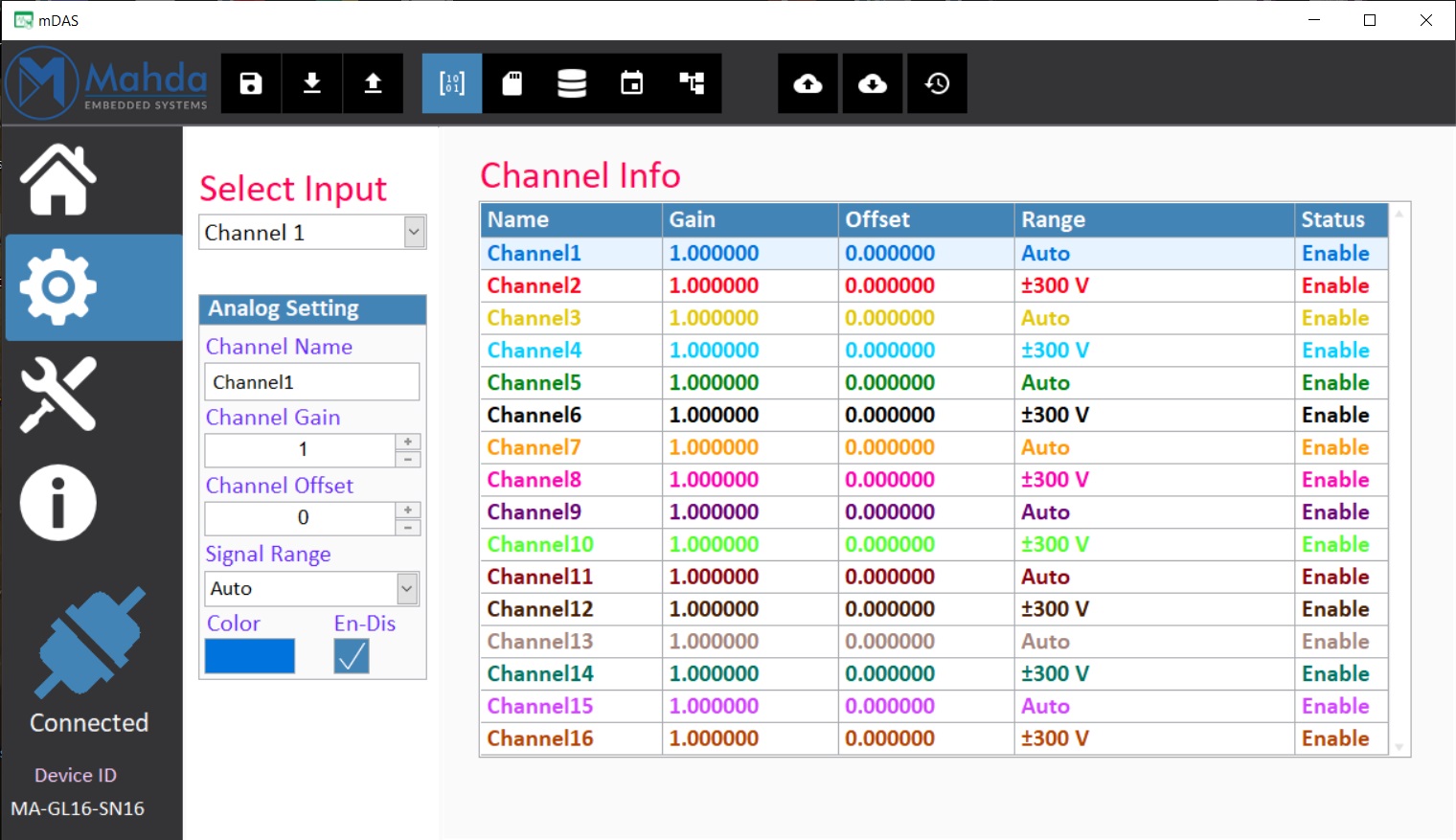Click the channel table scroll down arrow

(1399, 746)
